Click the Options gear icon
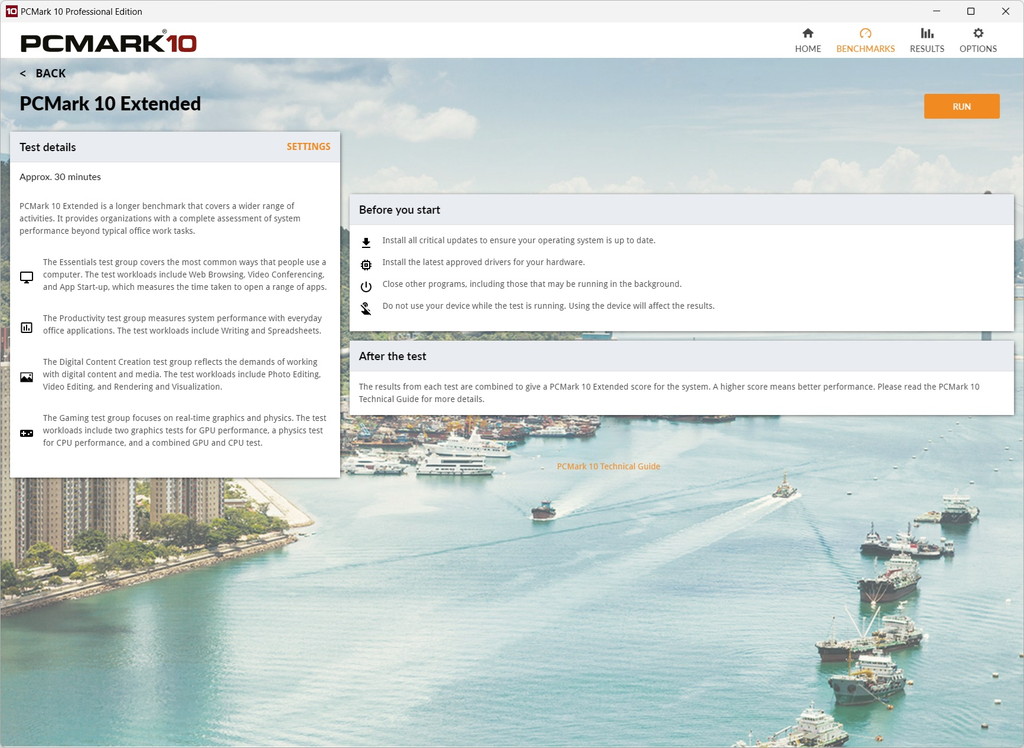1024x748 pixels. 978,33
